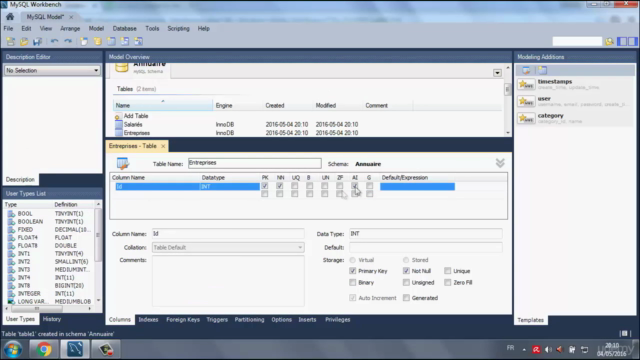
Task: Click the new routine toolbar icon
Action: [x=138, y=41]
